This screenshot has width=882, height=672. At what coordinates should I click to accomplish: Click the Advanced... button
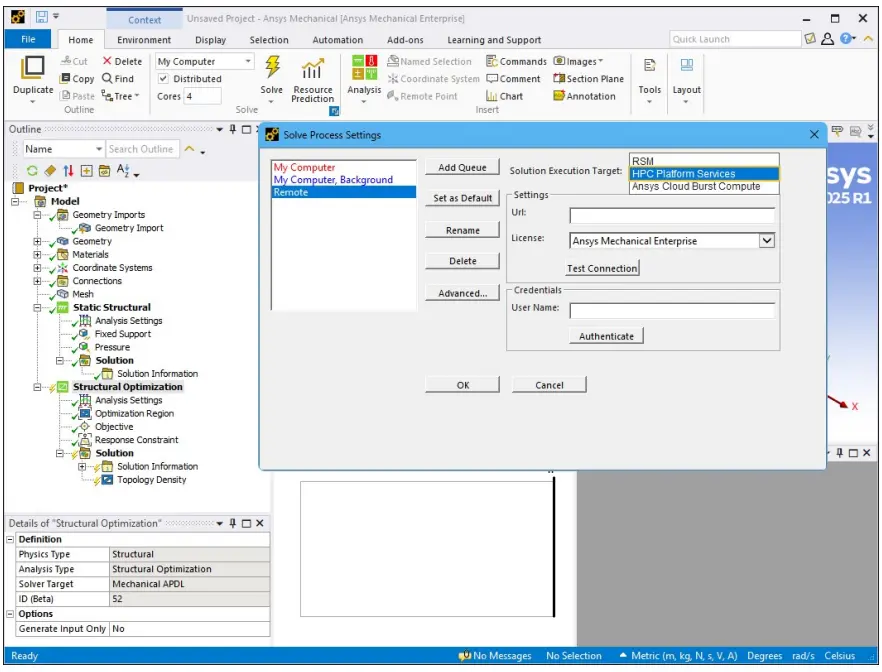pos(462,293)
